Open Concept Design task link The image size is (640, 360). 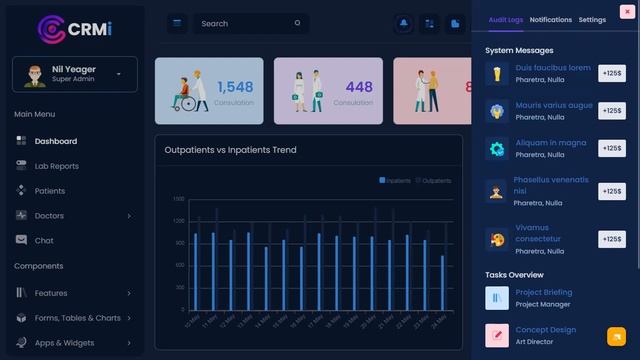coord(546,330)
